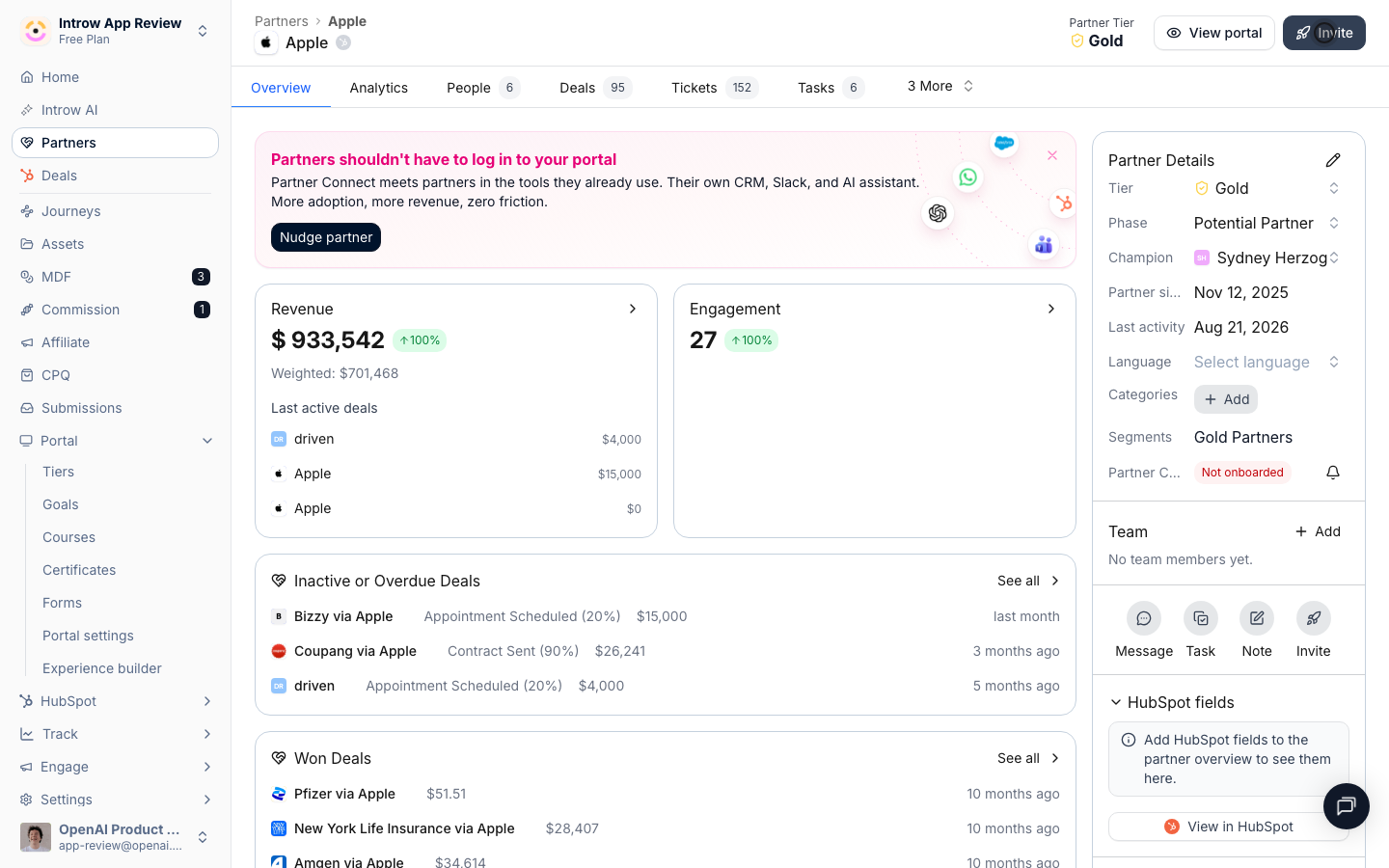The width and height of the screenshot is (1389, 868).
Task: Switch to the Analytics tab
Action: pyautogui.click(x=379, y=88)
